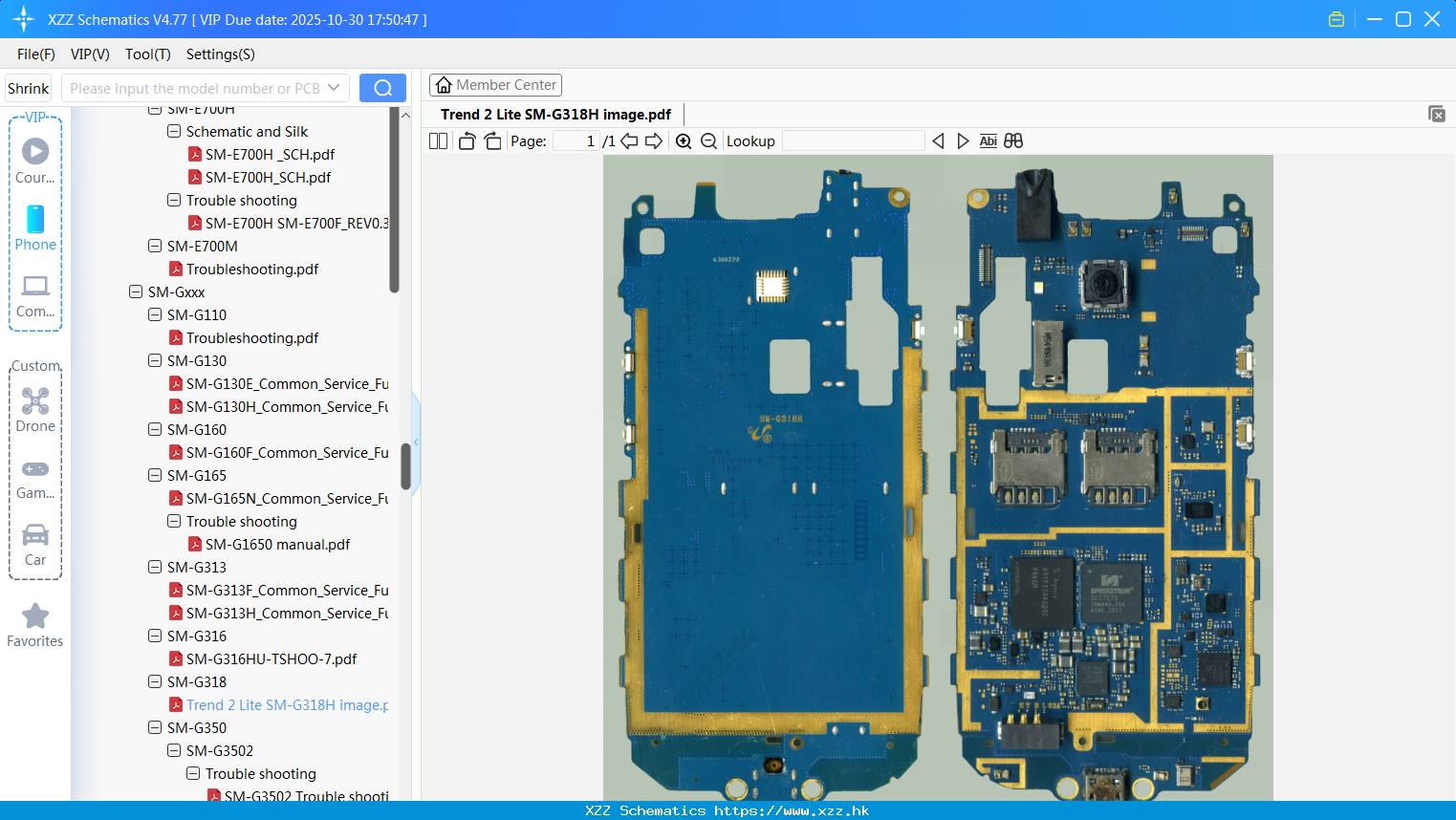Open the Tool(T) menu

[148, 54]
